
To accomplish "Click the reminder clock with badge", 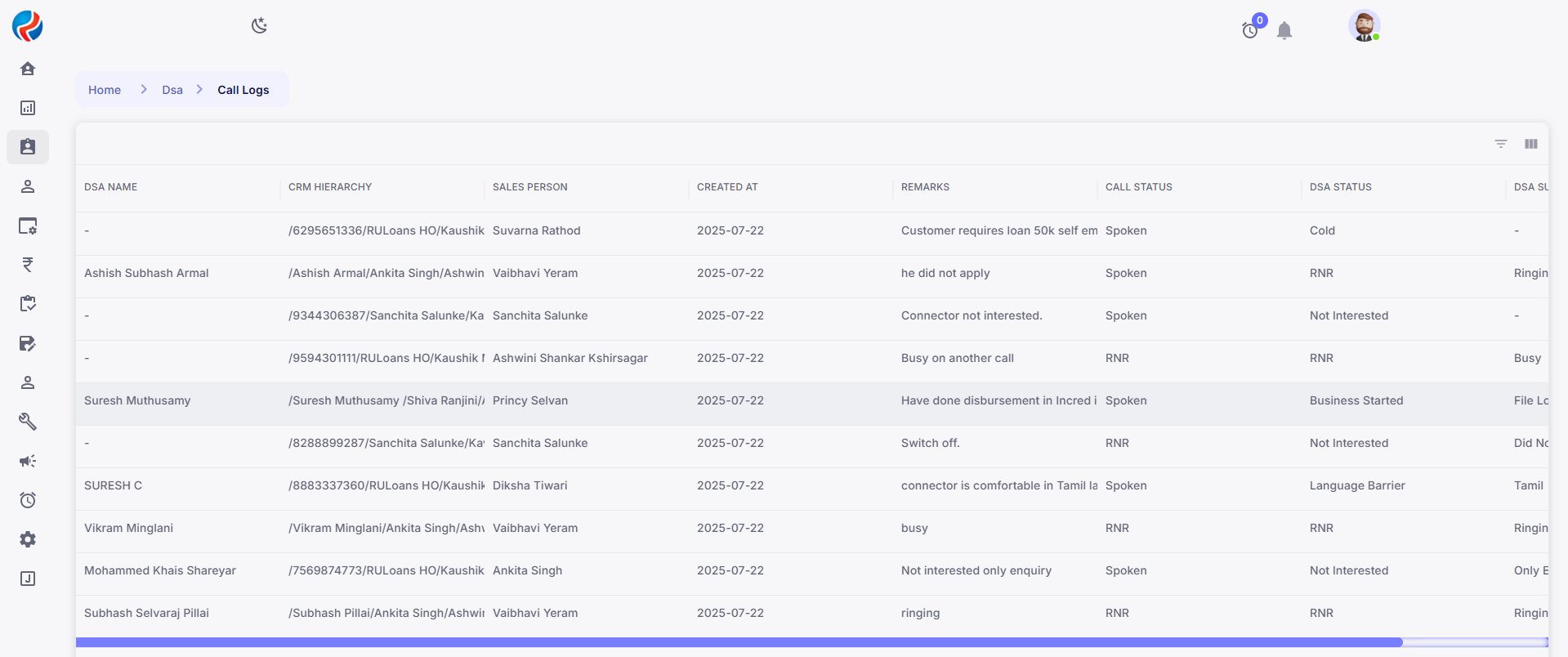I will point(1250,30).
